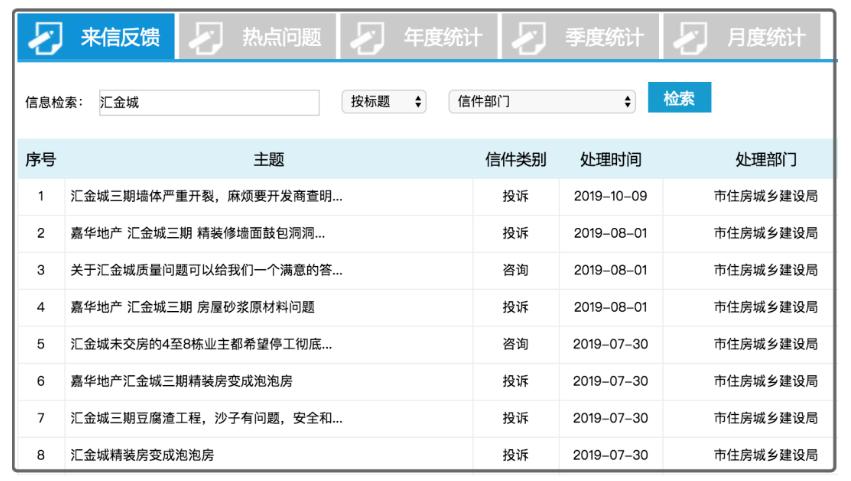This screenshot has width=851, height=481.
Task: Open letter 汇金城未交房的4至8栋业主都希望停工彻底
Action: pos(201,344)
